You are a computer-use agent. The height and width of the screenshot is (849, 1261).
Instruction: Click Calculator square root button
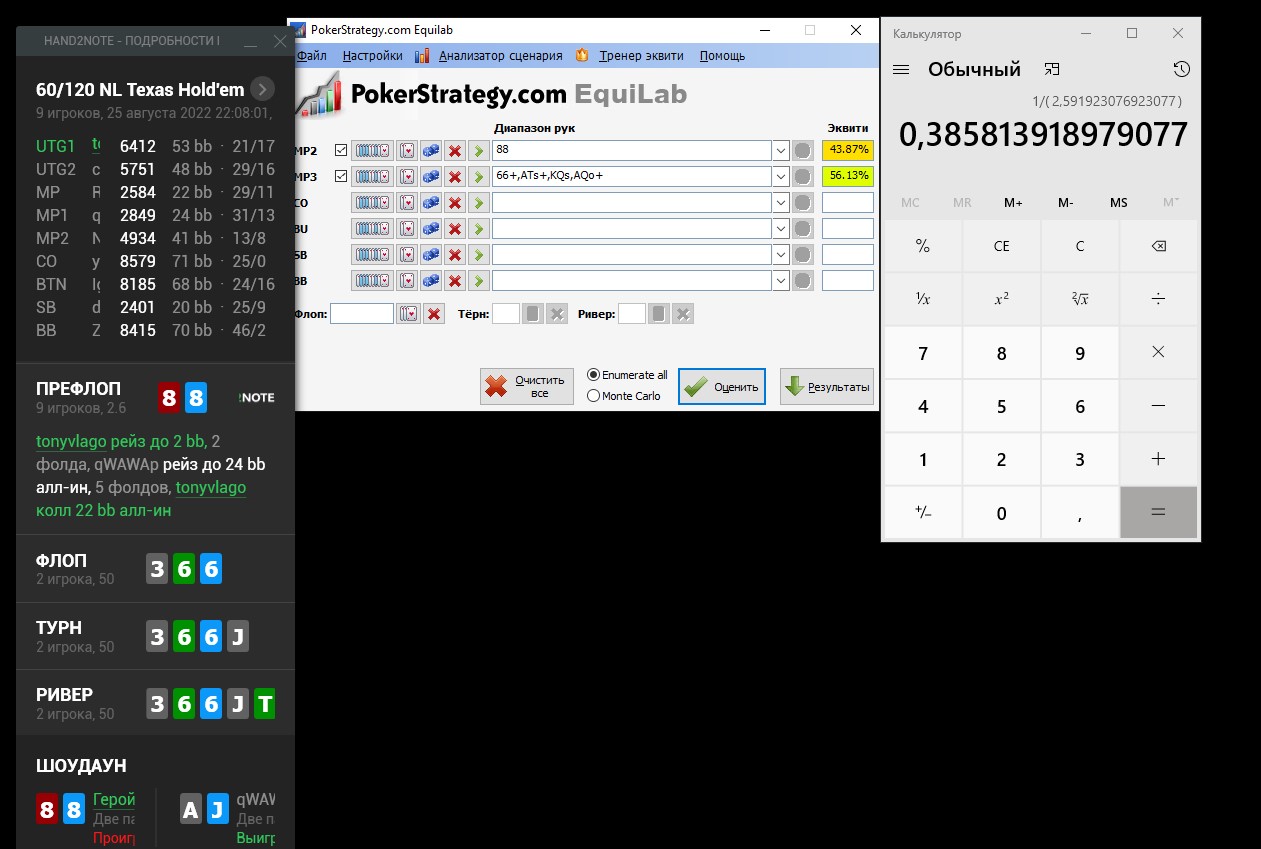pos(1080,299)
